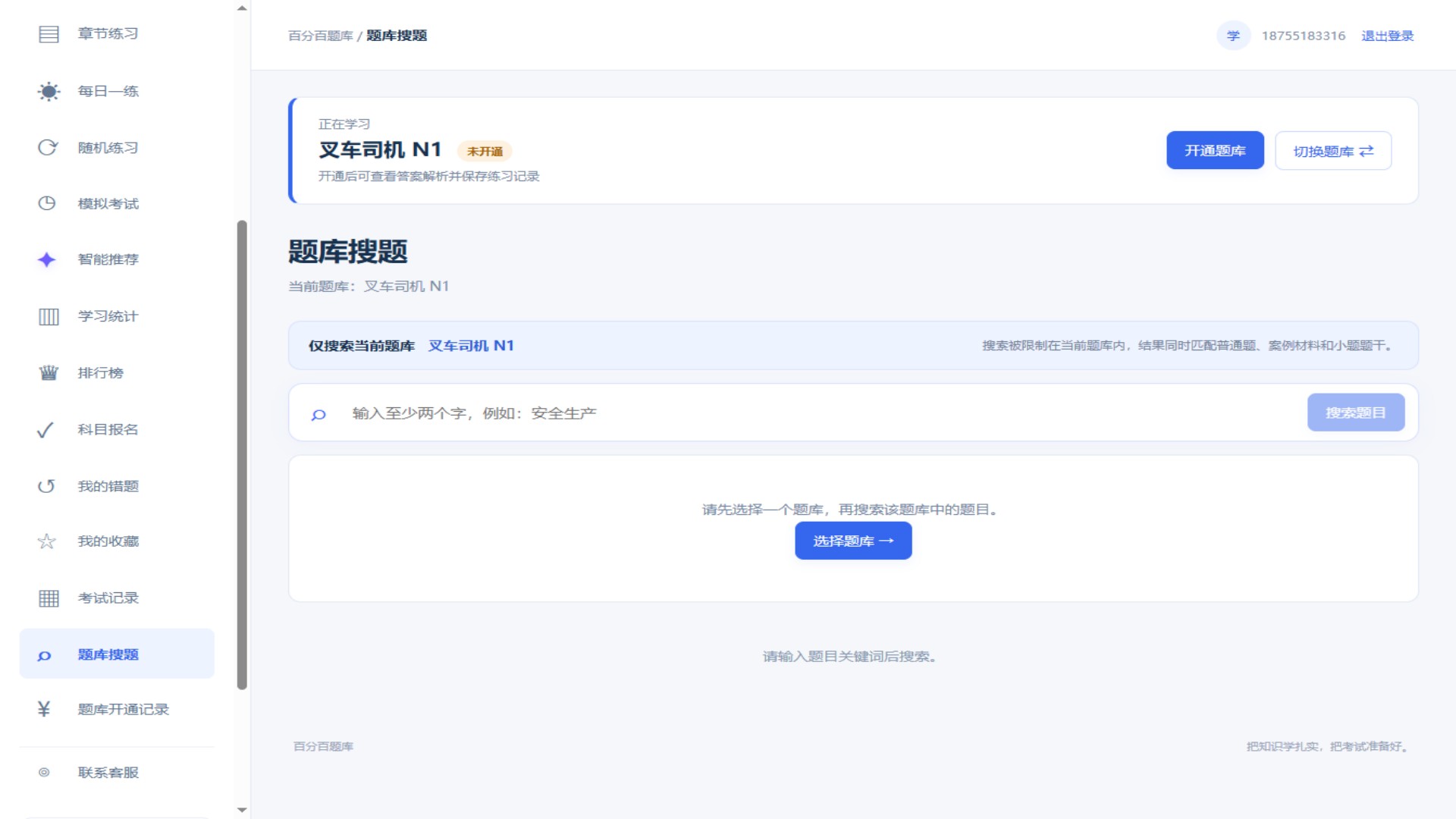This screenshot has width=1456, height=819.
Task: Click the magnifier icon in search box
Action: coord(318,415)
